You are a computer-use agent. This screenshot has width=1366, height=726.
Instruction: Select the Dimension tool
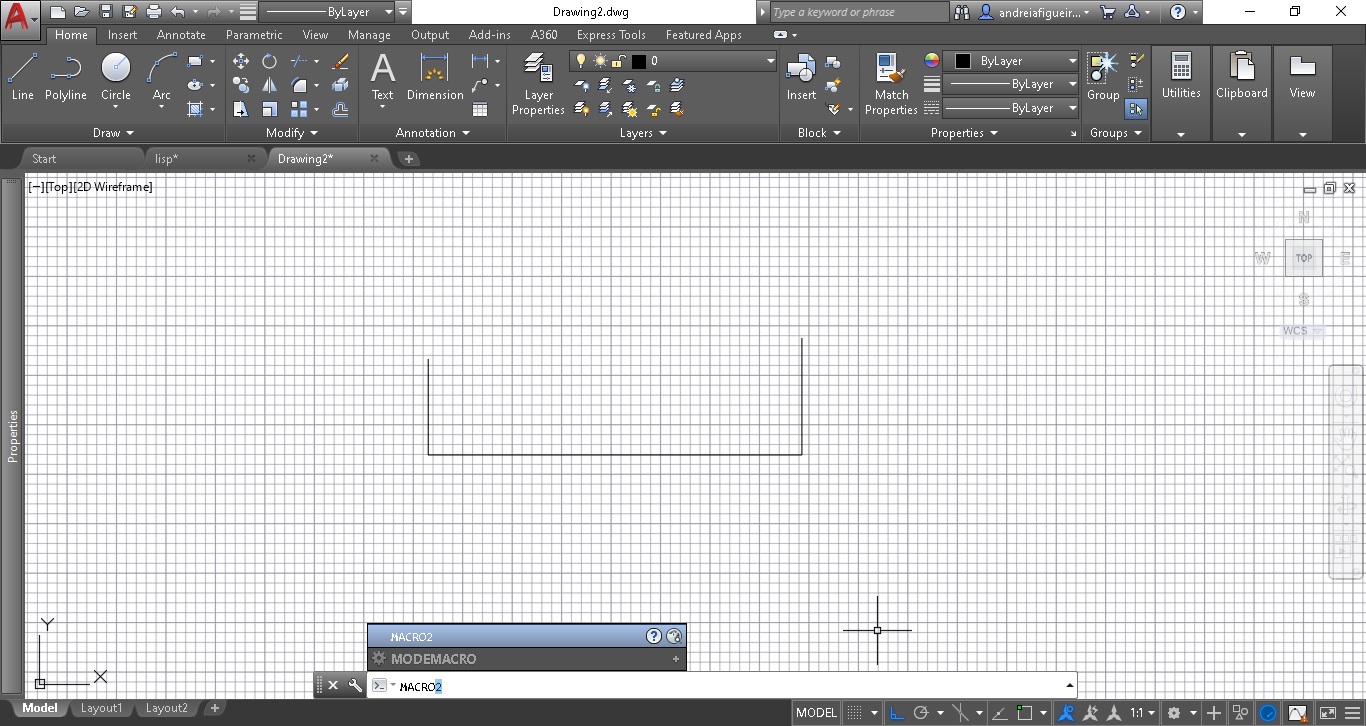[435, 78]
